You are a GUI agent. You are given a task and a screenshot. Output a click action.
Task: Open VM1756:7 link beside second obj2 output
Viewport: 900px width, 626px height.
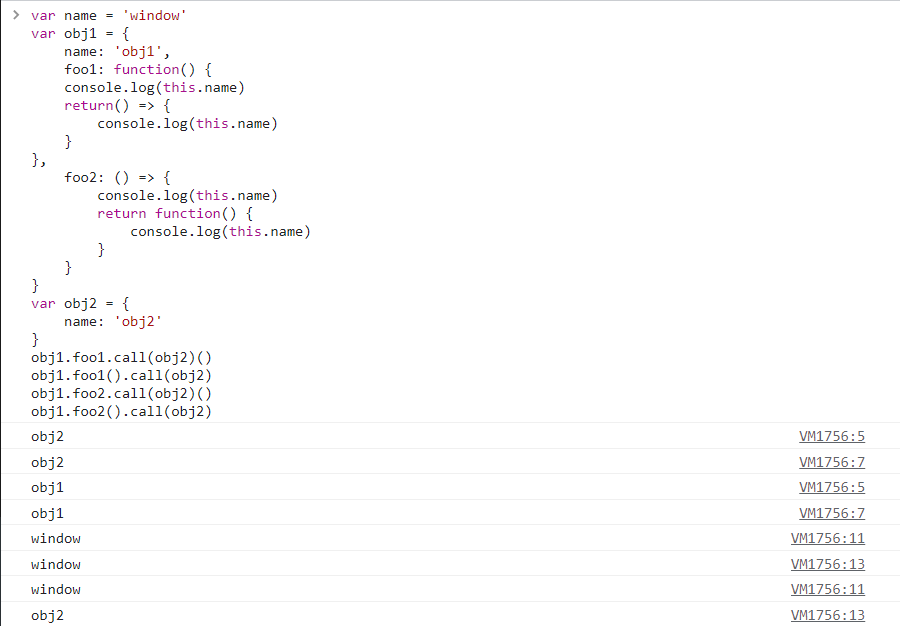click(x=831, y=462)
